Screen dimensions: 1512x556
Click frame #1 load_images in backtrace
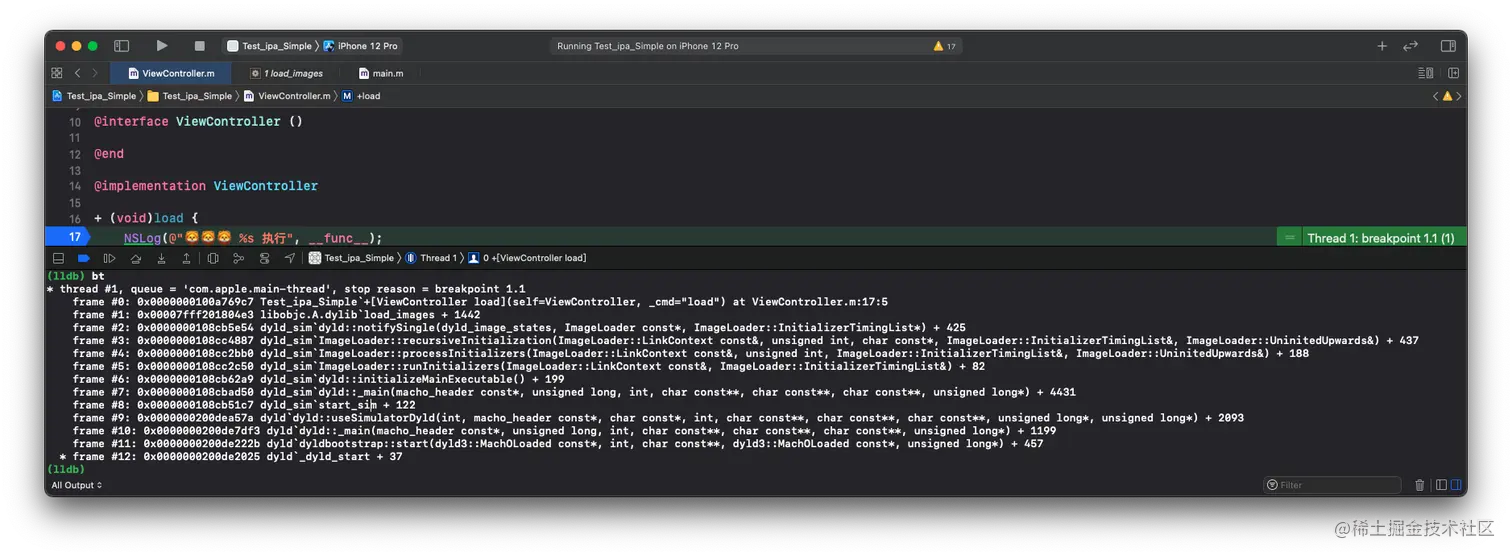[276, 314]
